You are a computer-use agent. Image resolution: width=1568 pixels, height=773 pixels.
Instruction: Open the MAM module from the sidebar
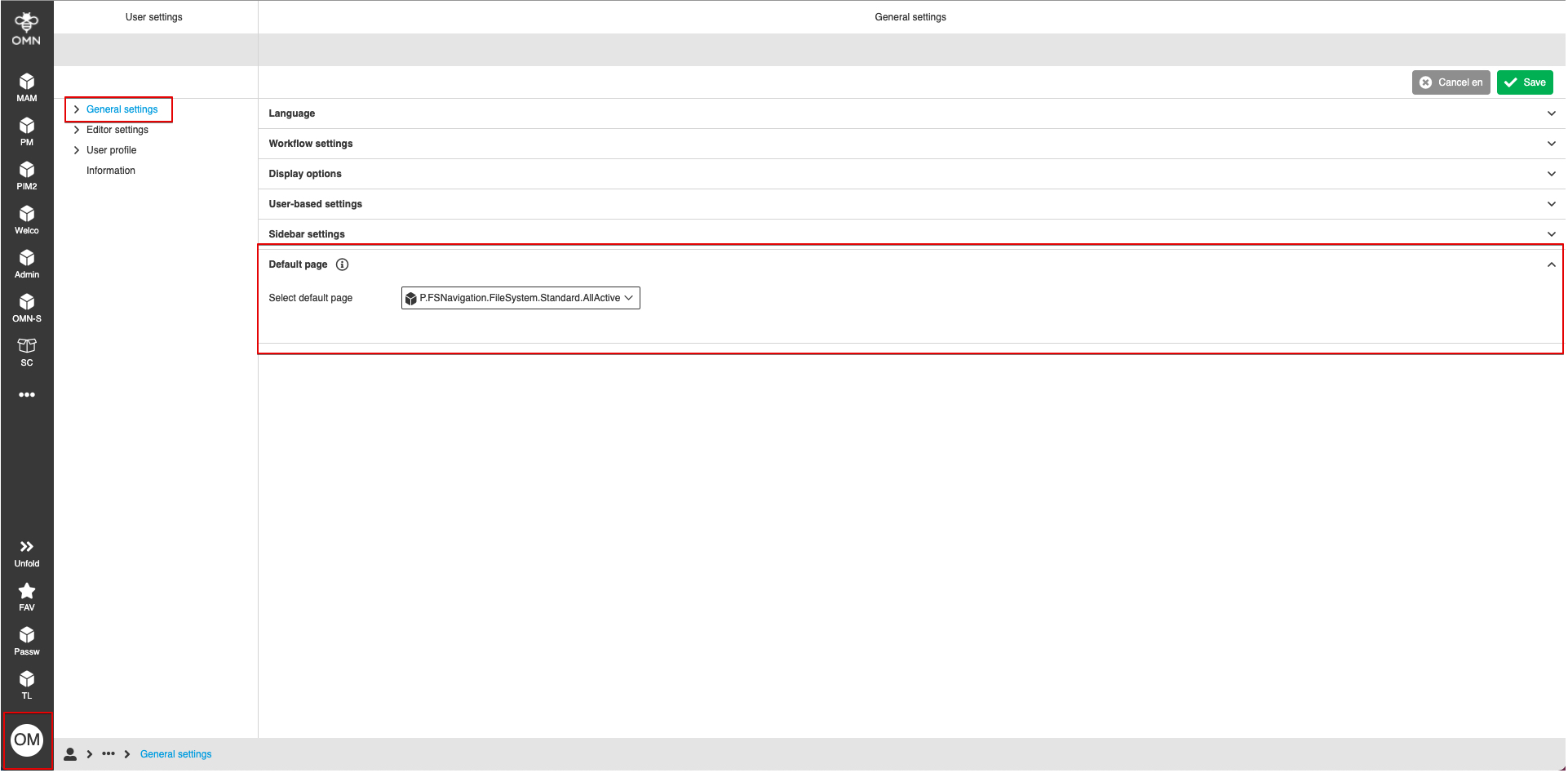(x=26, y=86)
